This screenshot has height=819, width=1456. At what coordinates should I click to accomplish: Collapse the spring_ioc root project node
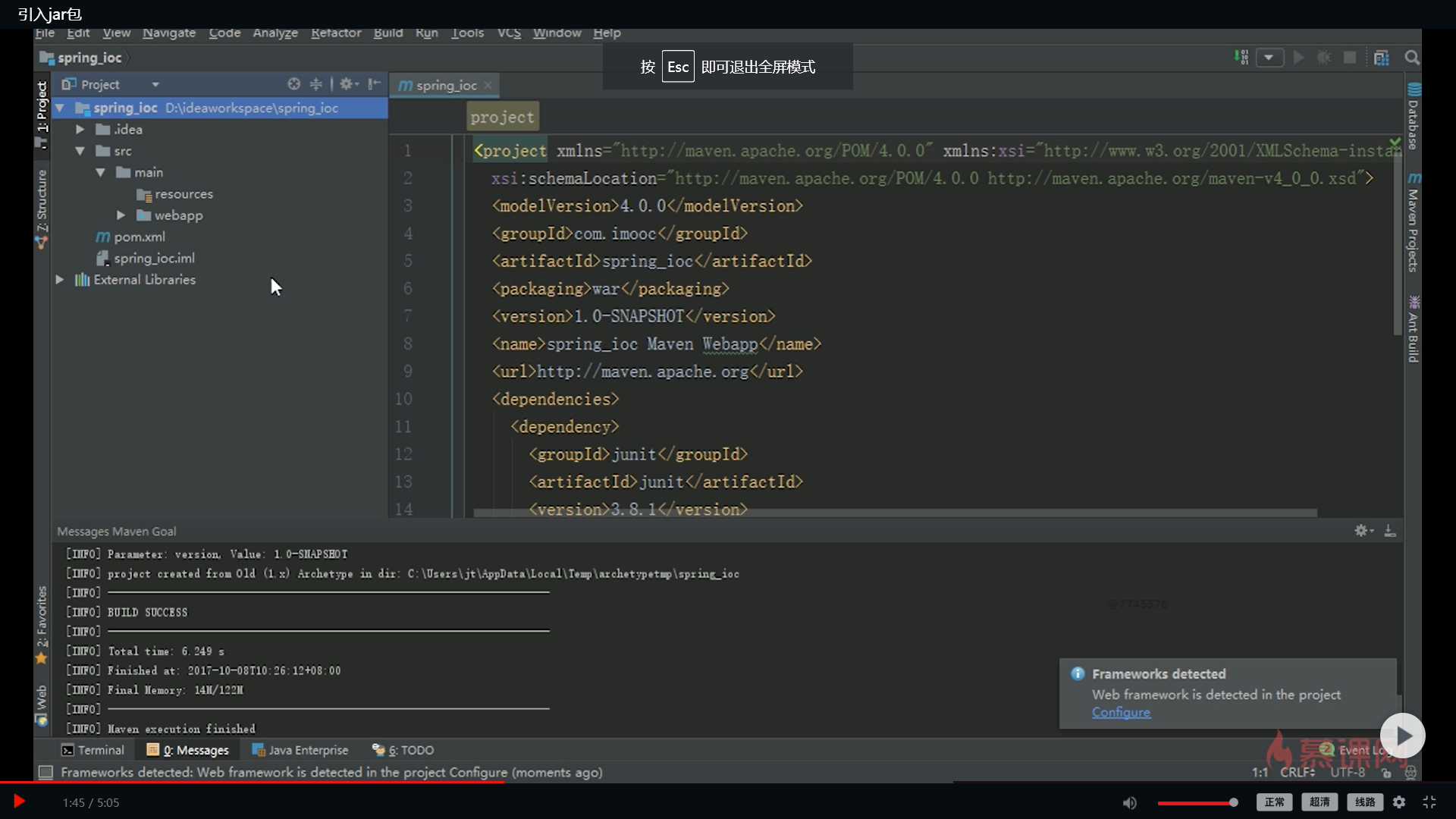point(60,108)
